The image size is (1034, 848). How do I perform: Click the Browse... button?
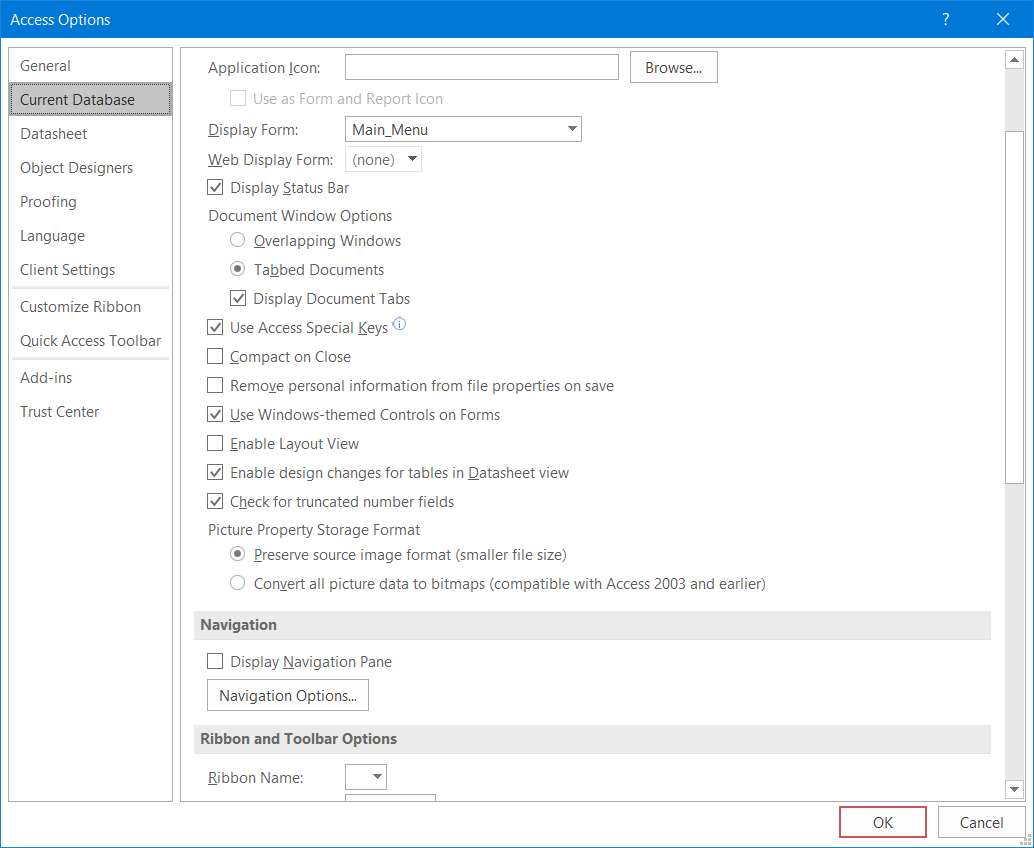click(x=673, y=68)
